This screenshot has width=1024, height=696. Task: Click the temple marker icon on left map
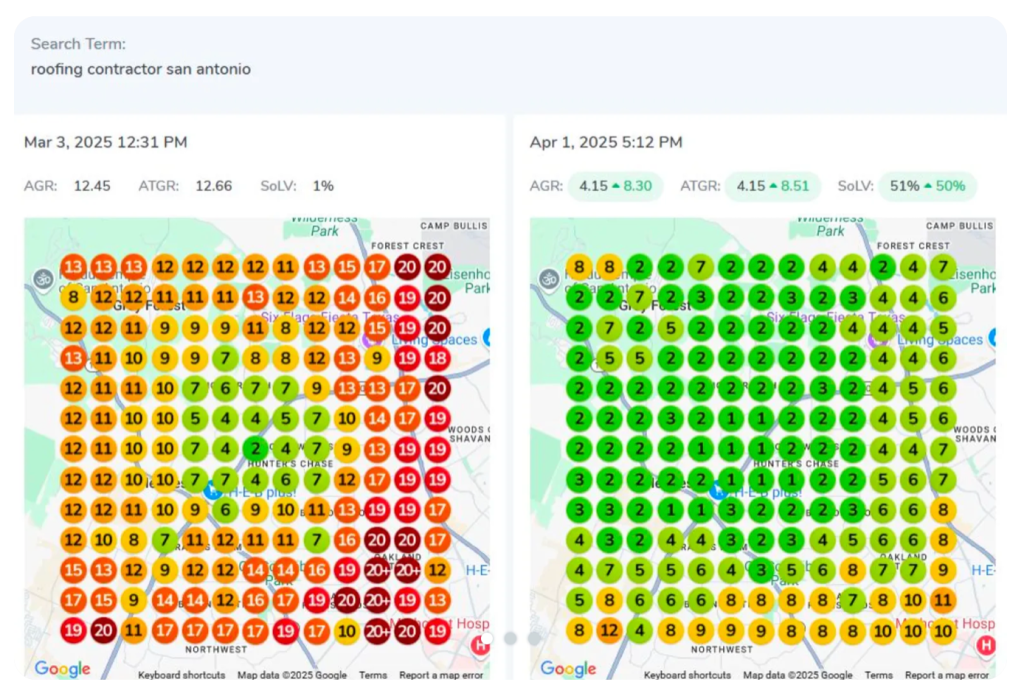point(42,278)
